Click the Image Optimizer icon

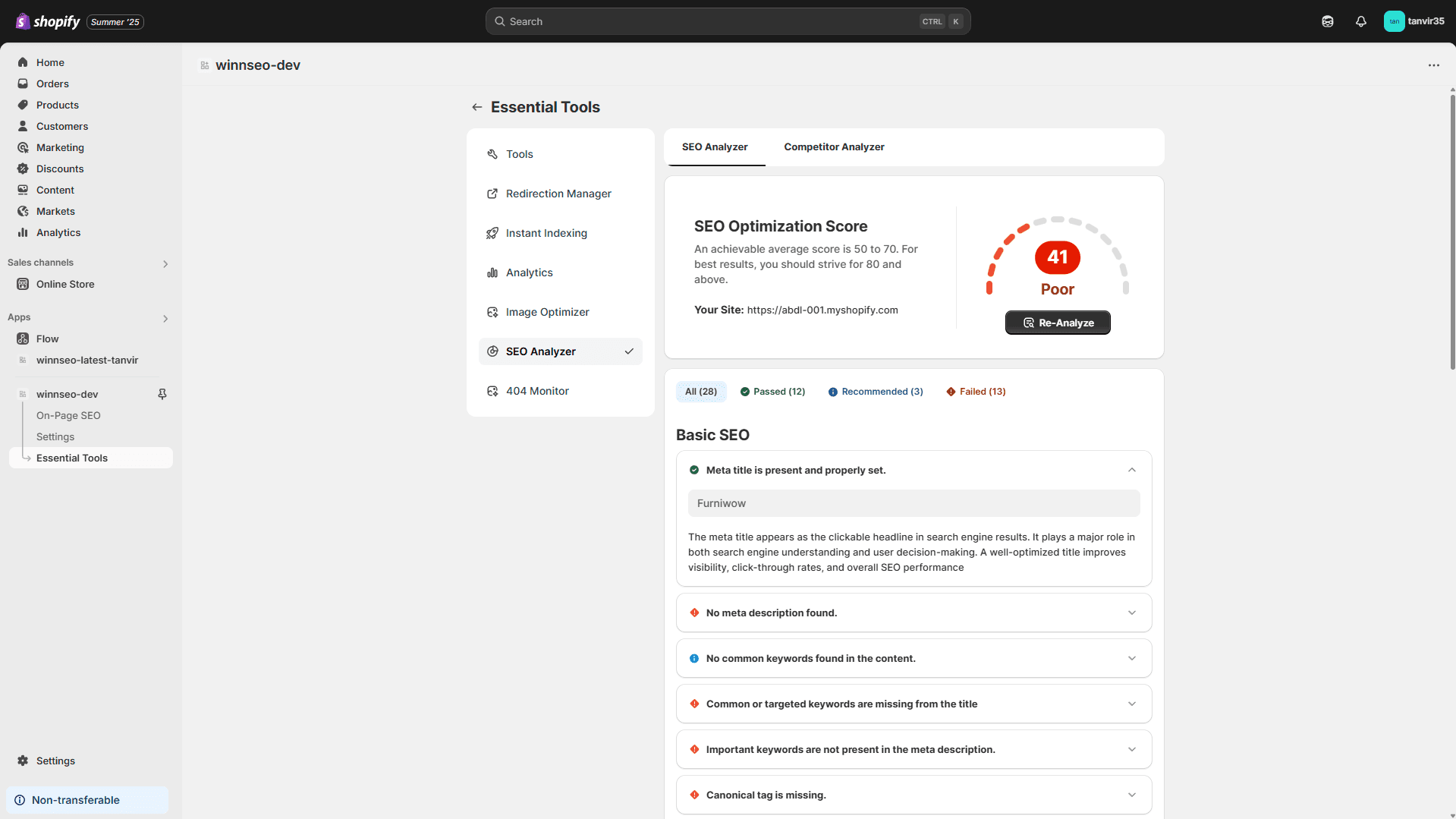click(x=492, y=312)
